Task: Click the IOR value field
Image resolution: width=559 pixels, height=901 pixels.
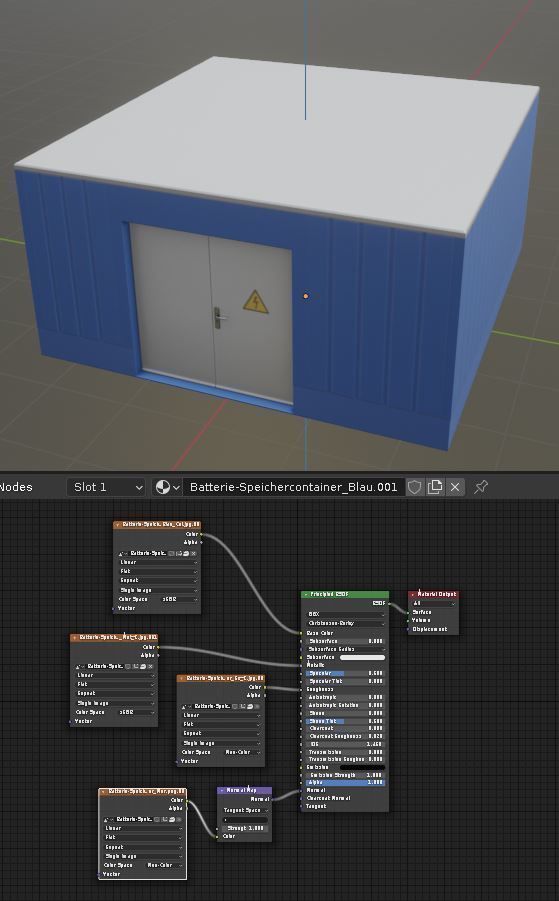Action: (345, 744)
